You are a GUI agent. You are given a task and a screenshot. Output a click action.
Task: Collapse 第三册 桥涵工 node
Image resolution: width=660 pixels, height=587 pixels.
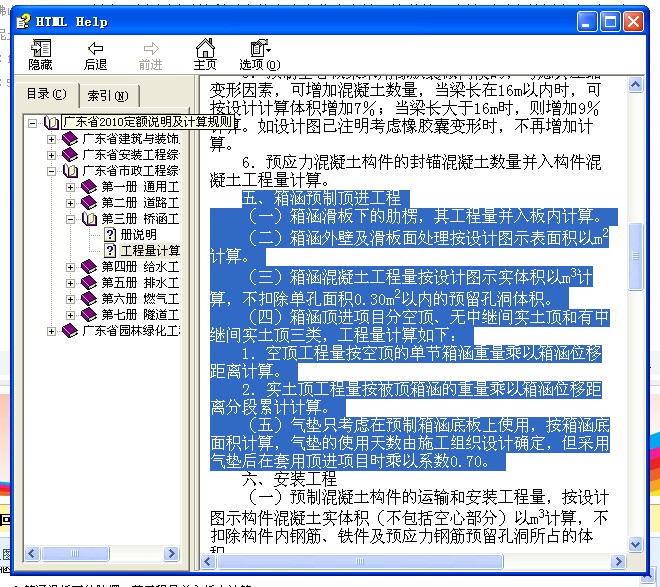(x=70, y=219)
